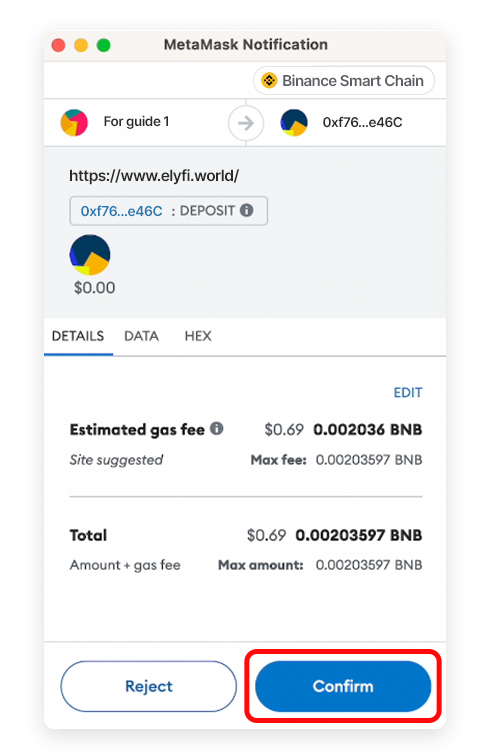Viewport: 489px width, 756px height.
Task: Switch to the HEX tab
Action: (198, 336)
